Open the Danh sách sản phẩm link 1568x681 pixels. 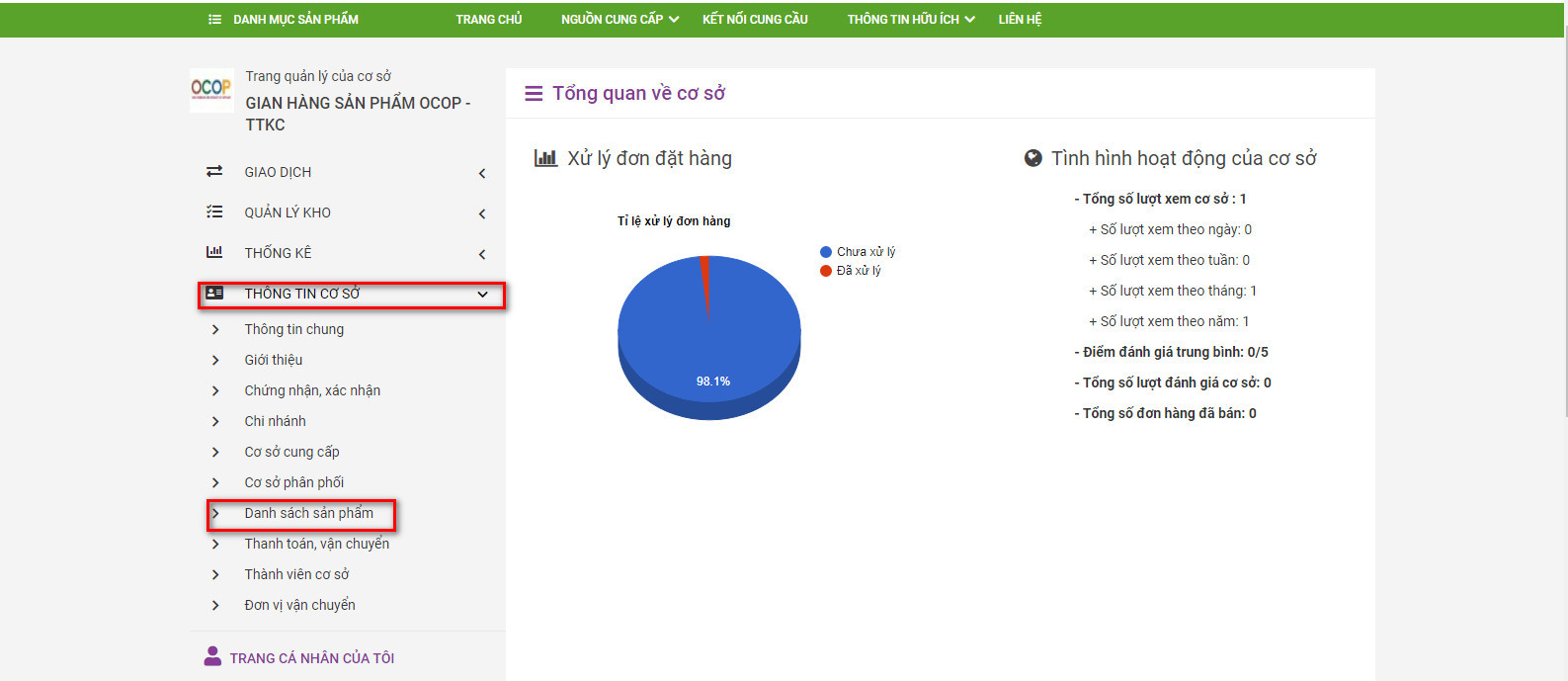[309, 513]
